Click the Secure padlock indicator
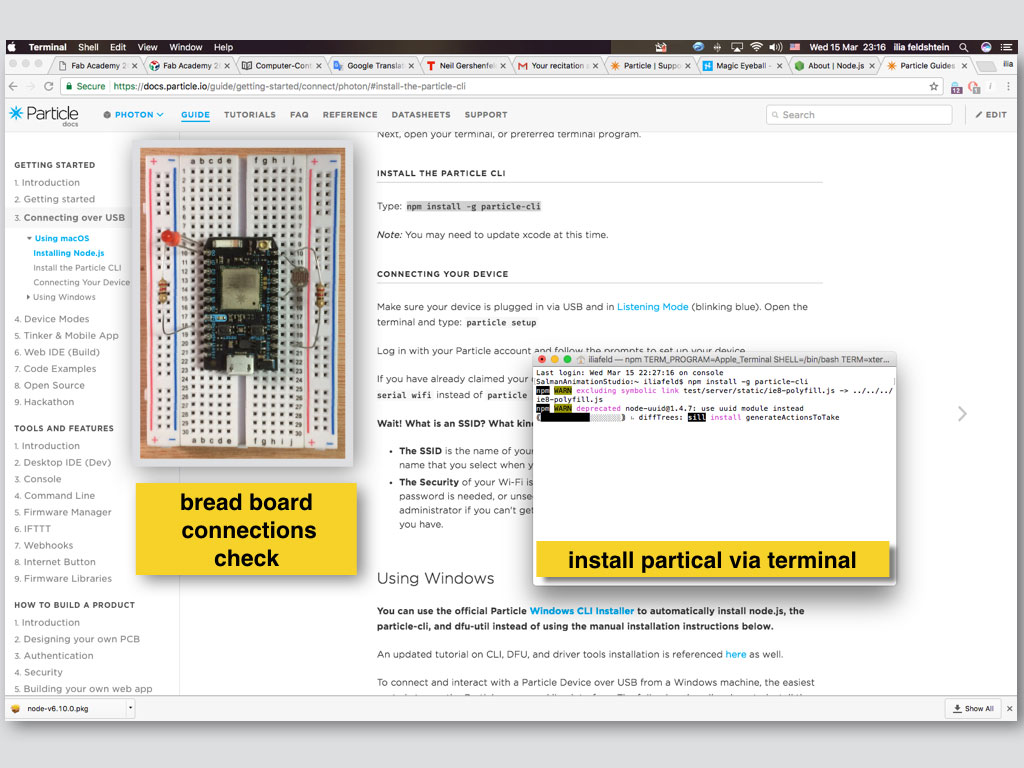 pos(85,86)
